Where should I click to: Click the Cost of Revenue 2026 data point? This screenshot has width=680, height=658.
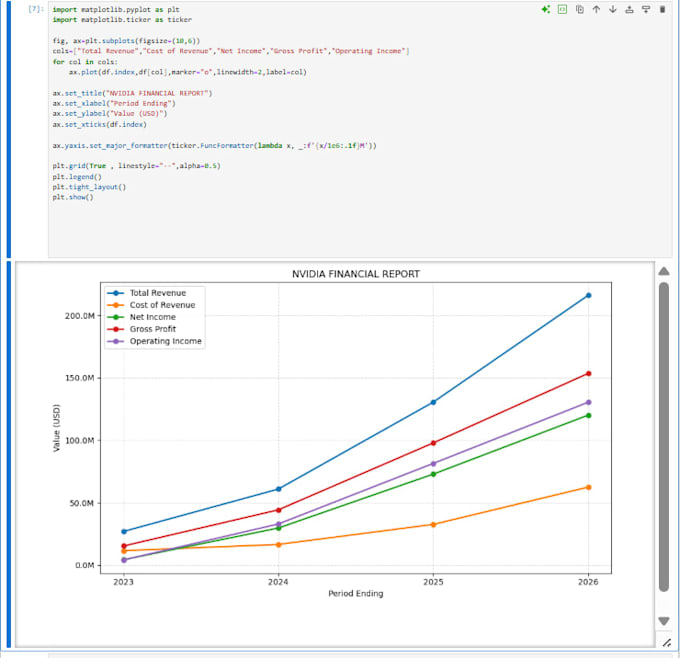(x=588, y=488)
